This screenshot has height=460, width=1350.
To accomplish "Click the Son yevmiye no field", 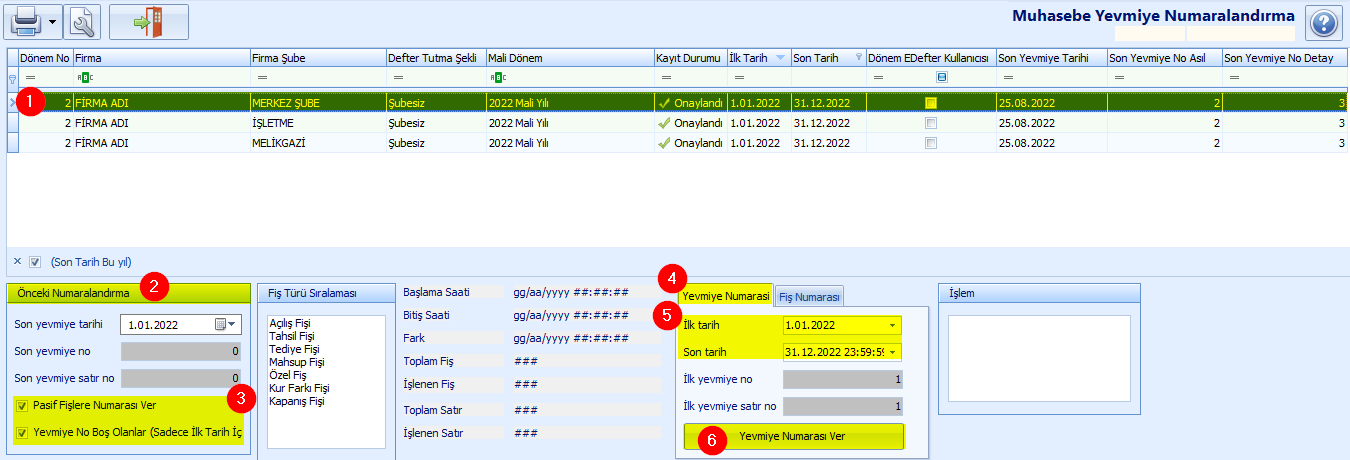I will point(181,351).
